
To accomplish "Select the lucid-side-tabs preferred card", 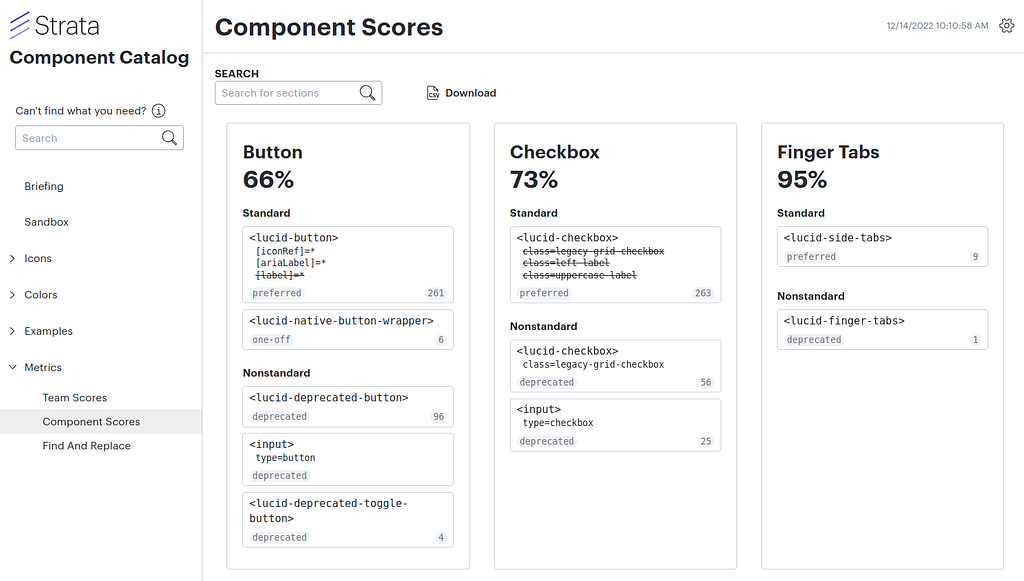I will pos(882,247).
